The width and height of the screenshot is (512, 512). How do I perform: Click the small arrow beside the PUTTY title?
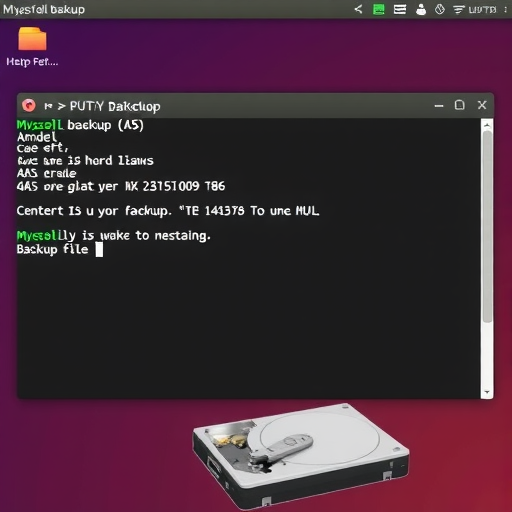coord(61,106)
